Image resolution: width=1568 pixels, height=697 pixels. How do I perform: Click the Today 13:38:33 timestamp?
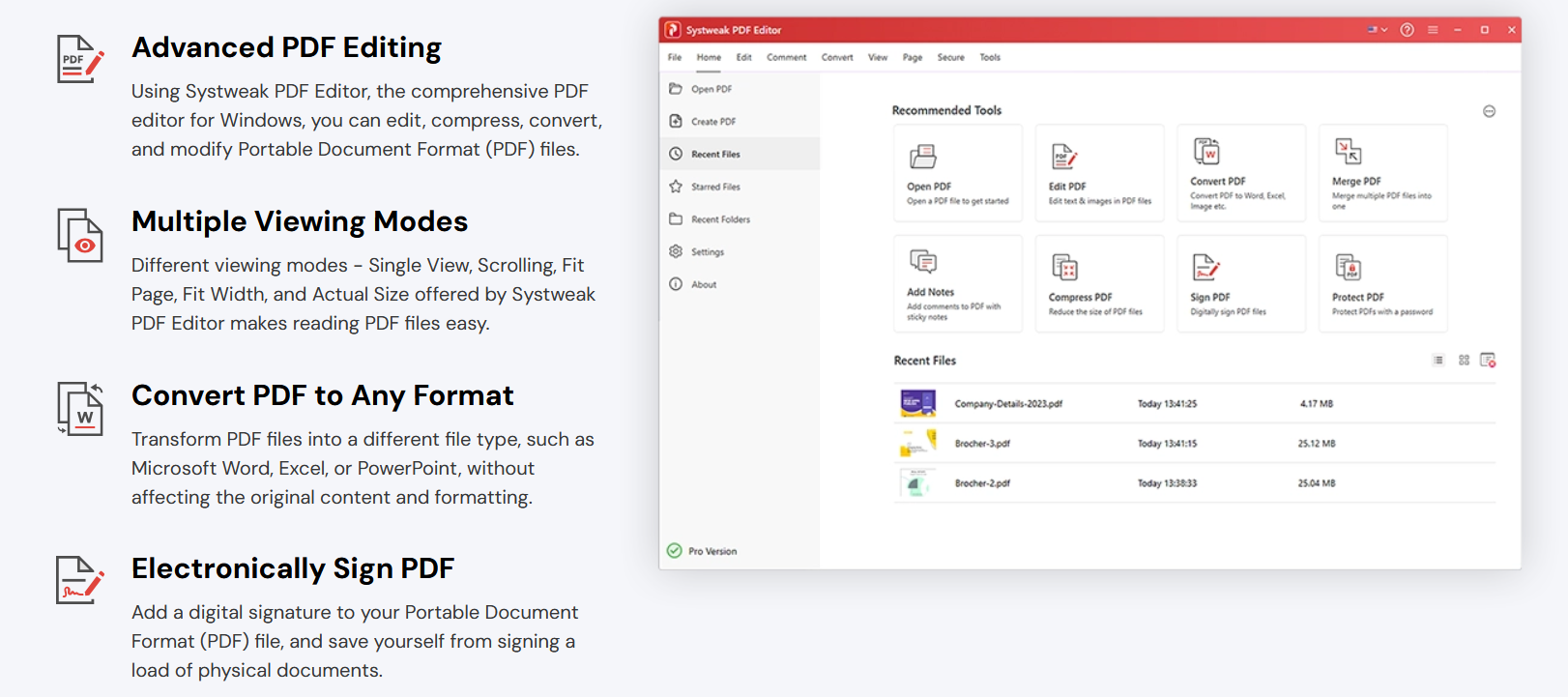(x=1167, y=483)
